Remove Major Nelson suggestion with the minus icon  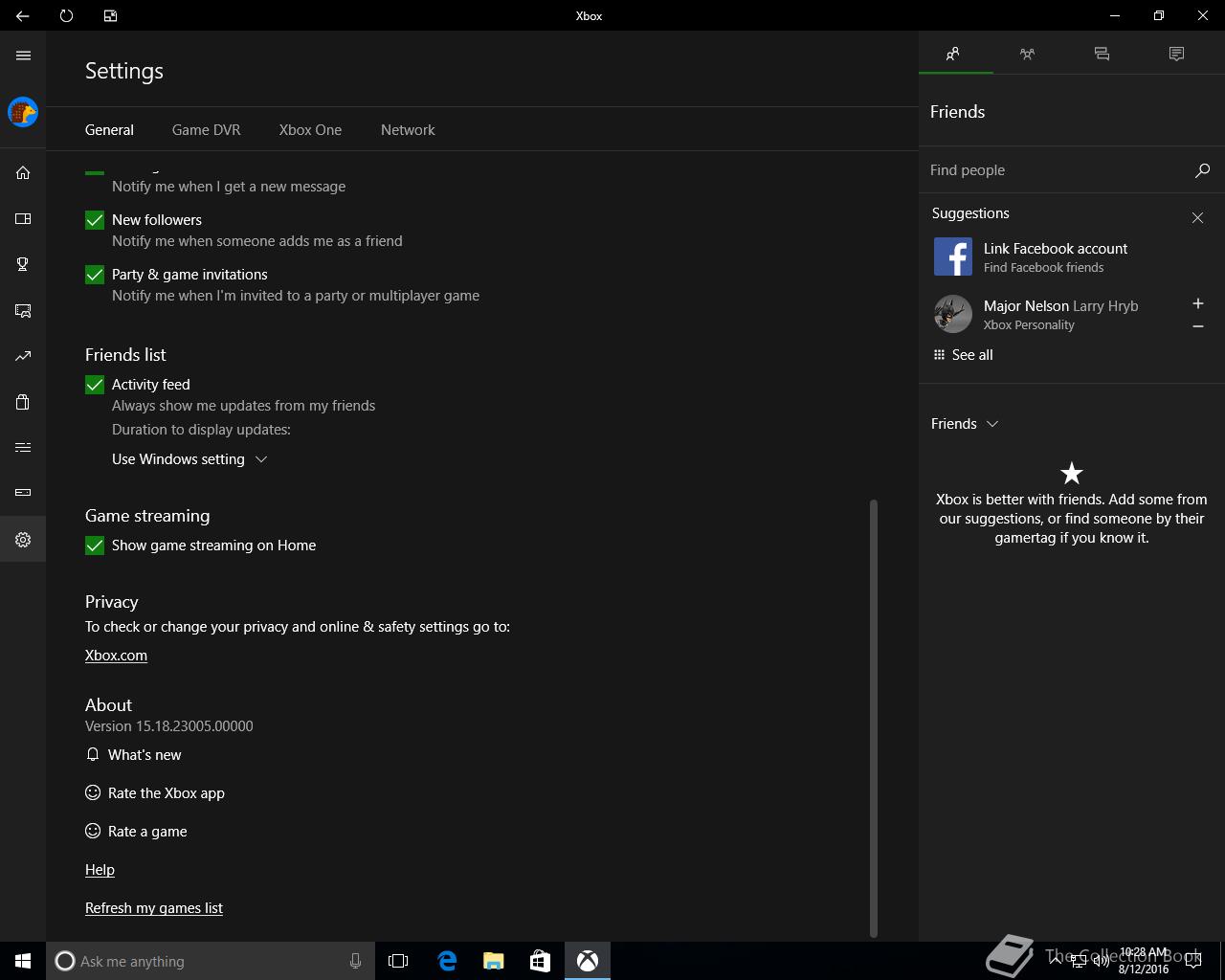[1197, 326]
